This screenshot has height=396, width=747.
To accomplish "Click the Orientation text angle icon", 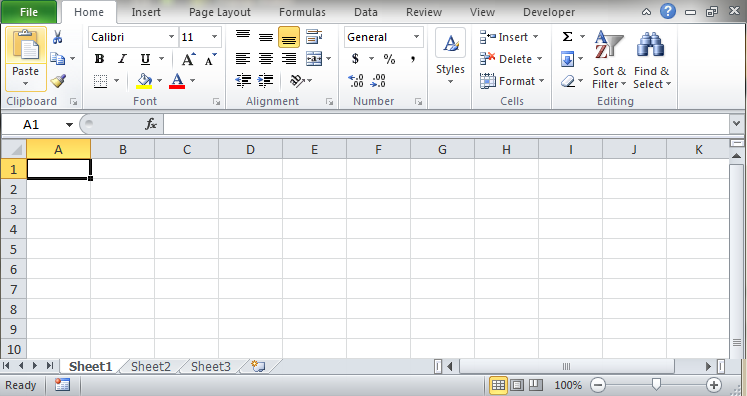I will [x=297, y=81].
